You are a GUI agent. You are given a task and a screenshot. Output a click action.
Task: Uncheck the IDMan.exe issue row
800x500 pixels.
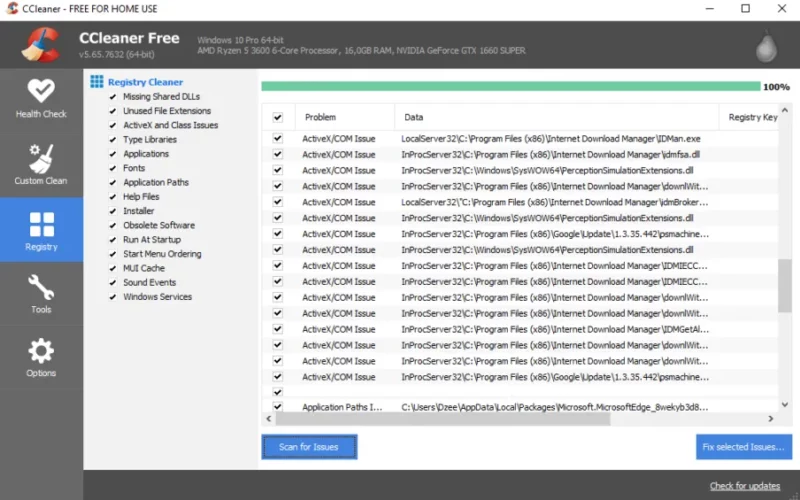[278, 138]
